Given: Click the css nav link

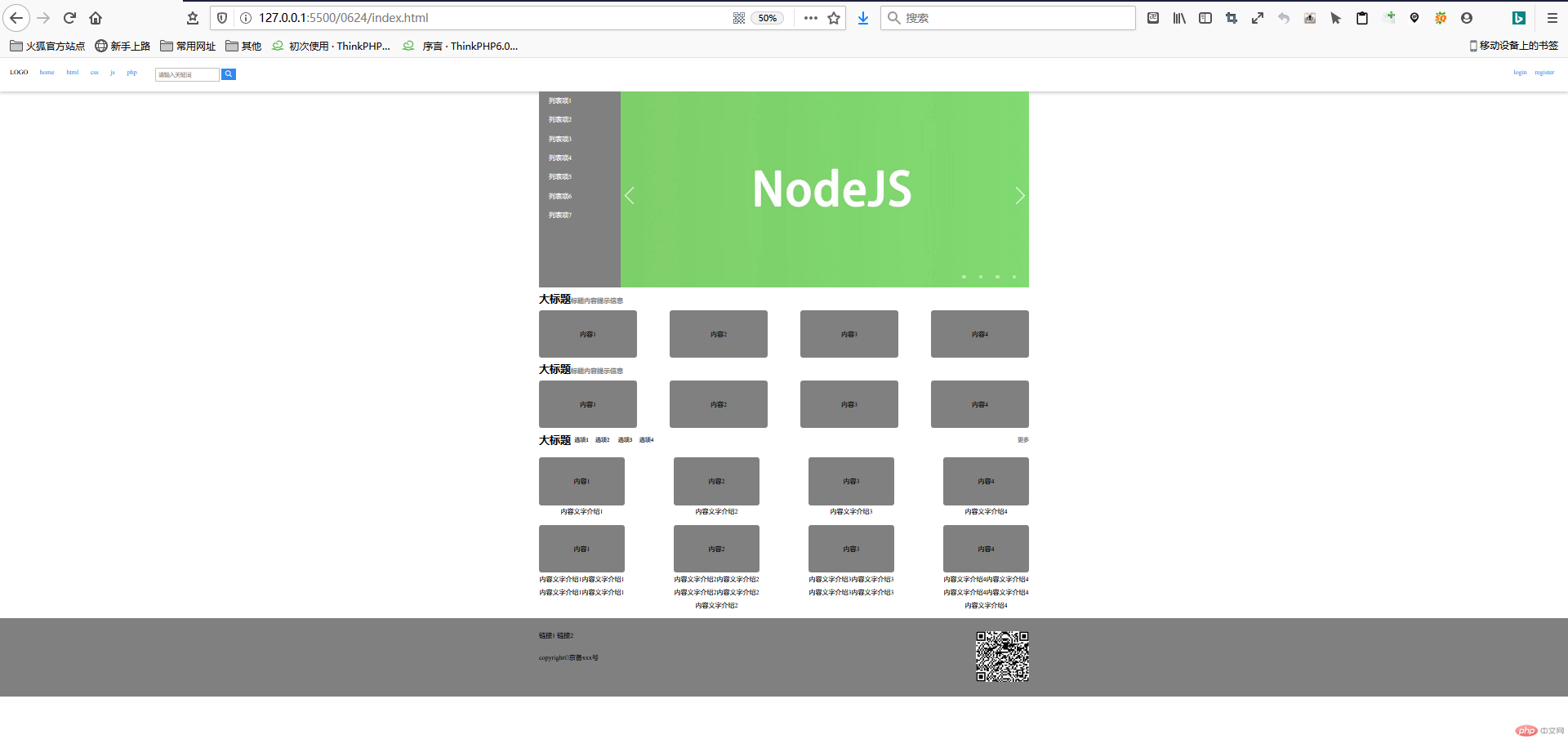Looking at the screenshot, I should (95, 73).
